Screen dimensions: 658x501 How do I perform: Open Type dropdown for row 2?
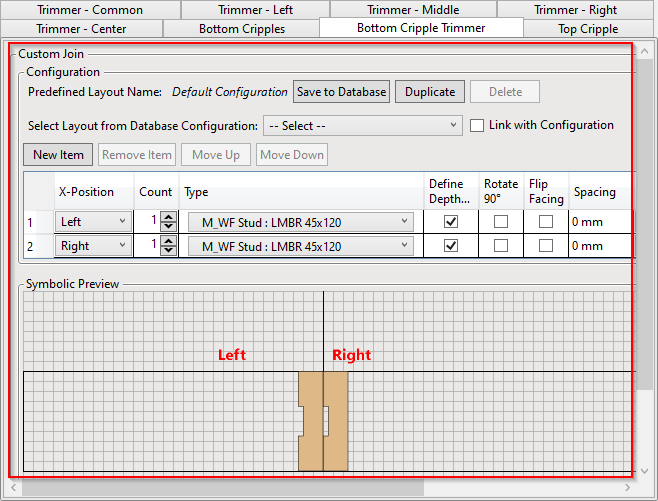click(301, 246)
